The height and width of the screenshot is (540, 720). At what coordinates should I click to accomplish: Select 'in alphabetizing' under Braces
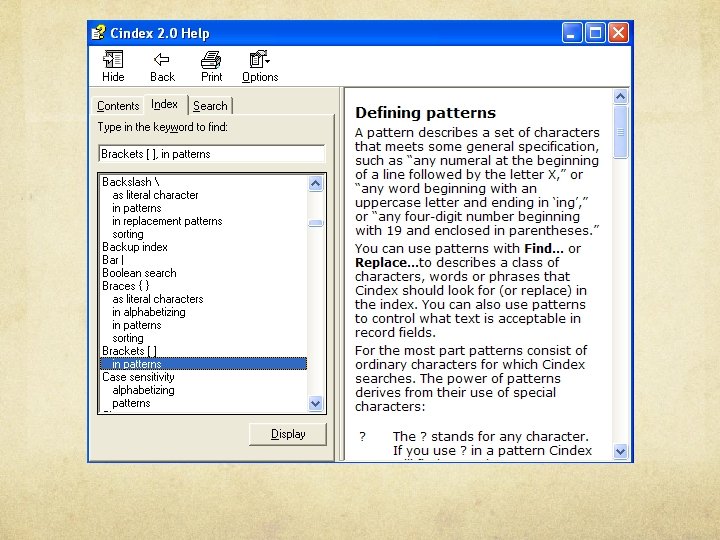tap(149, 312)
